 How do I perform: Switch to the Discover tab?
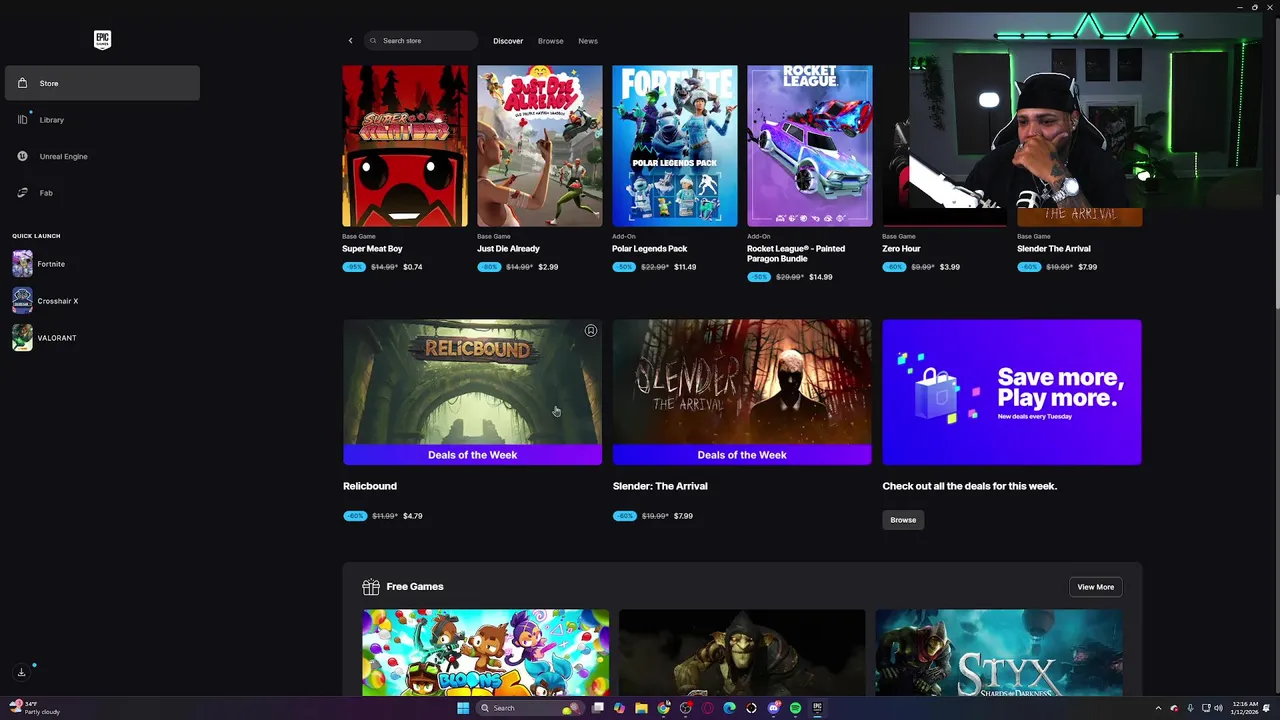(508, 41)
